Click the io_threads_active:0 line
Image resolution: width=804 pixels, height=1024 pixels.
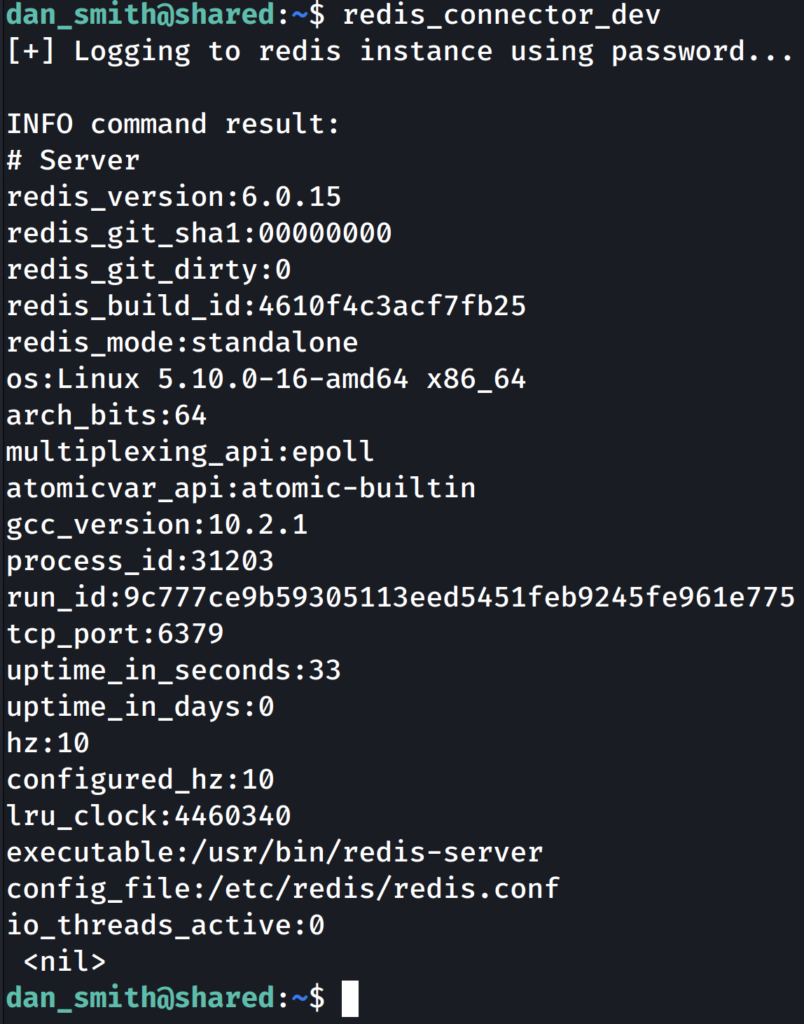pos(165,926)
